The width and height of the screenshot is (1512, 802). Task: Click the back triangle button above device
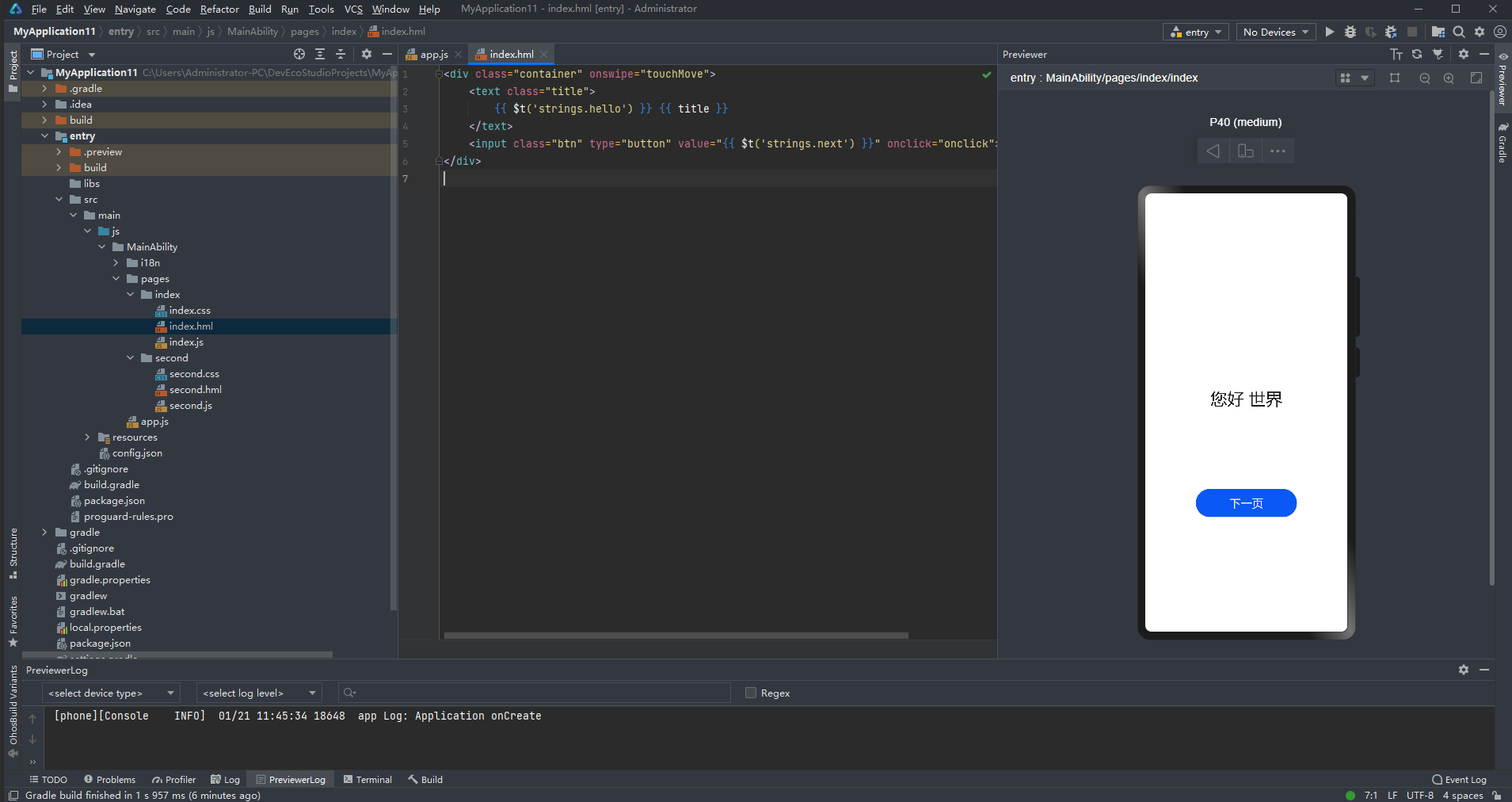(1213, 151)
